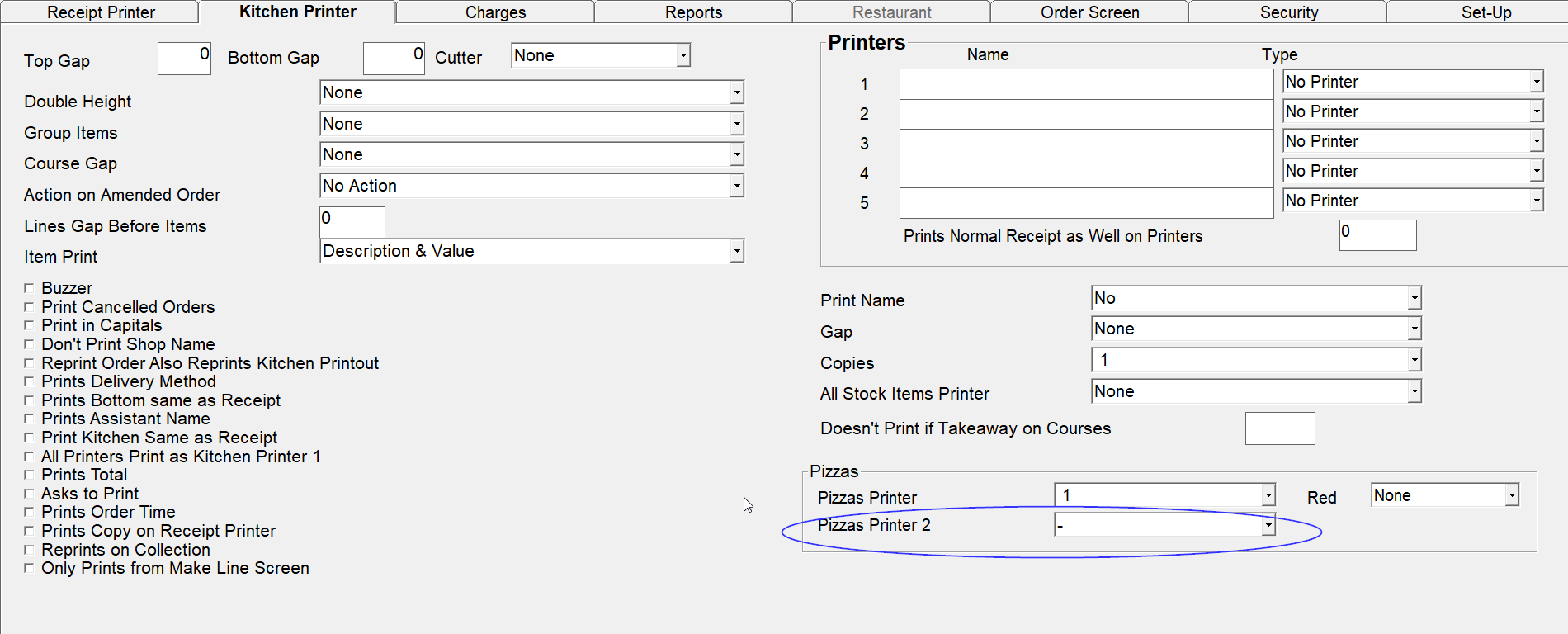Open printer 1 Type dropdown
Viewport: 1568px width, 634px height.
pyautogui.click(x=1536, y=82)
